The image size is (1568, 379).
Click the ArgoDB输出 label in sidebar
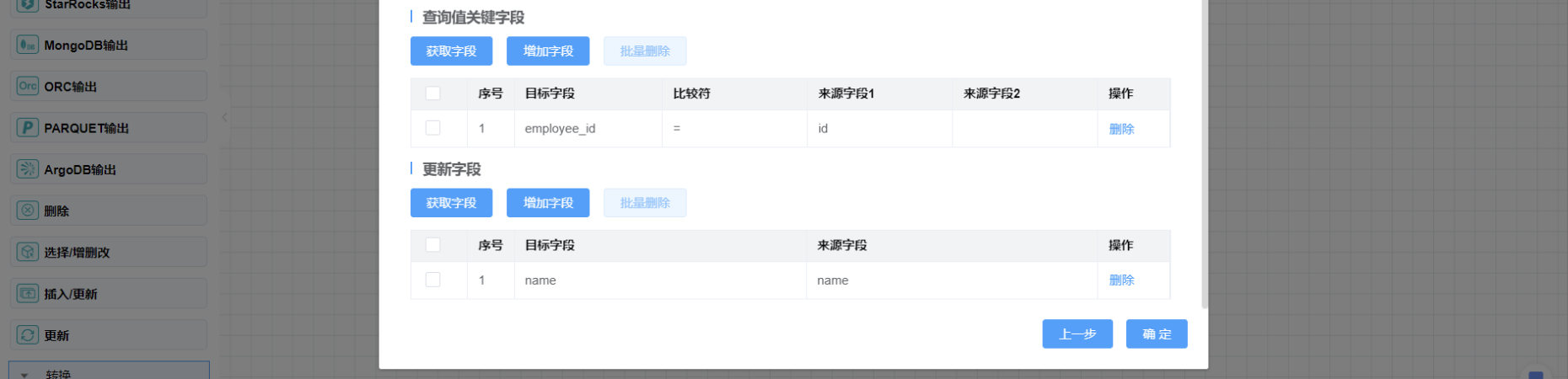coord(80,169)
